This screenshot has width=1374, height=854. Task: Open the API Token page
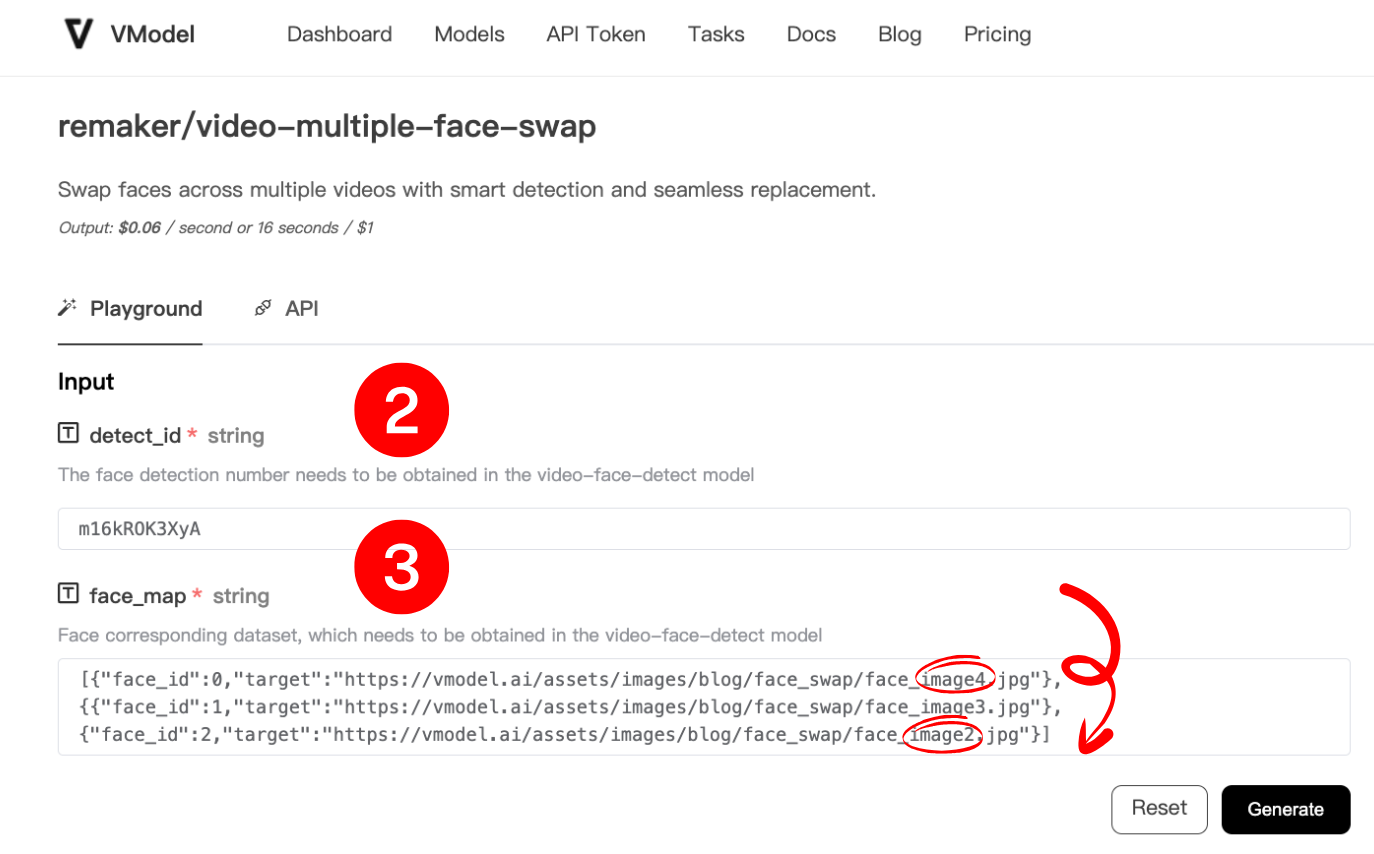[596, 34]
